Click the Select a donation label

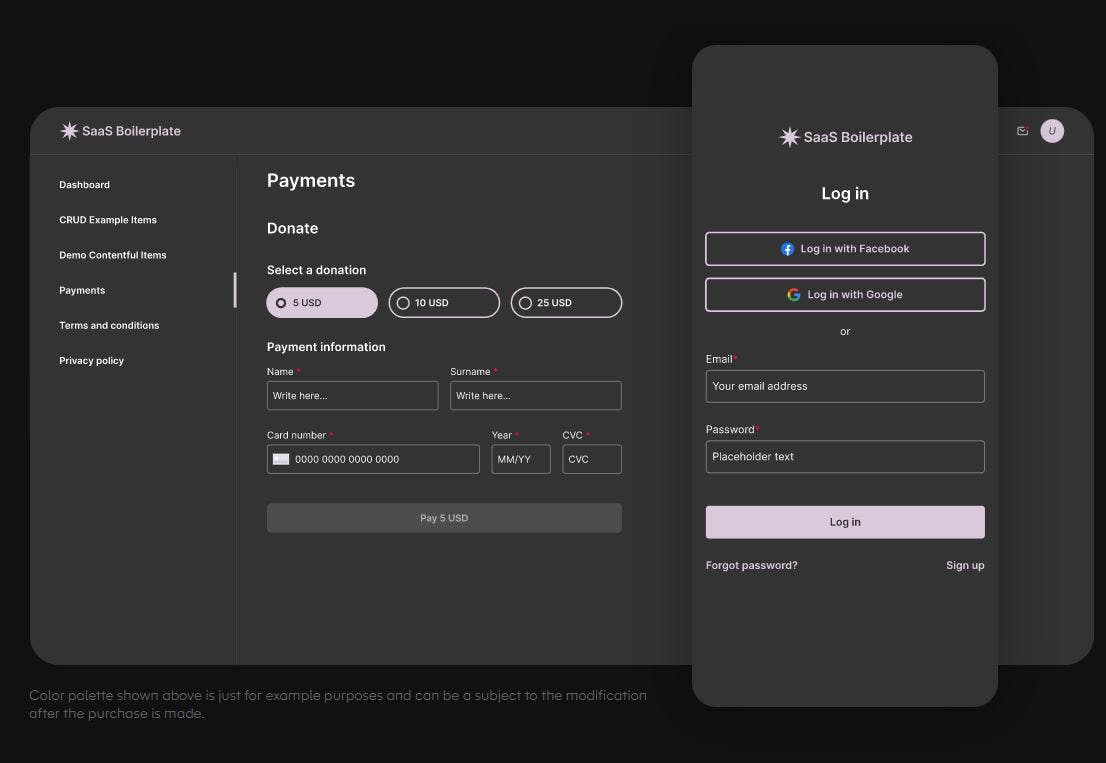pyautogui.click(x=317, y=270)
